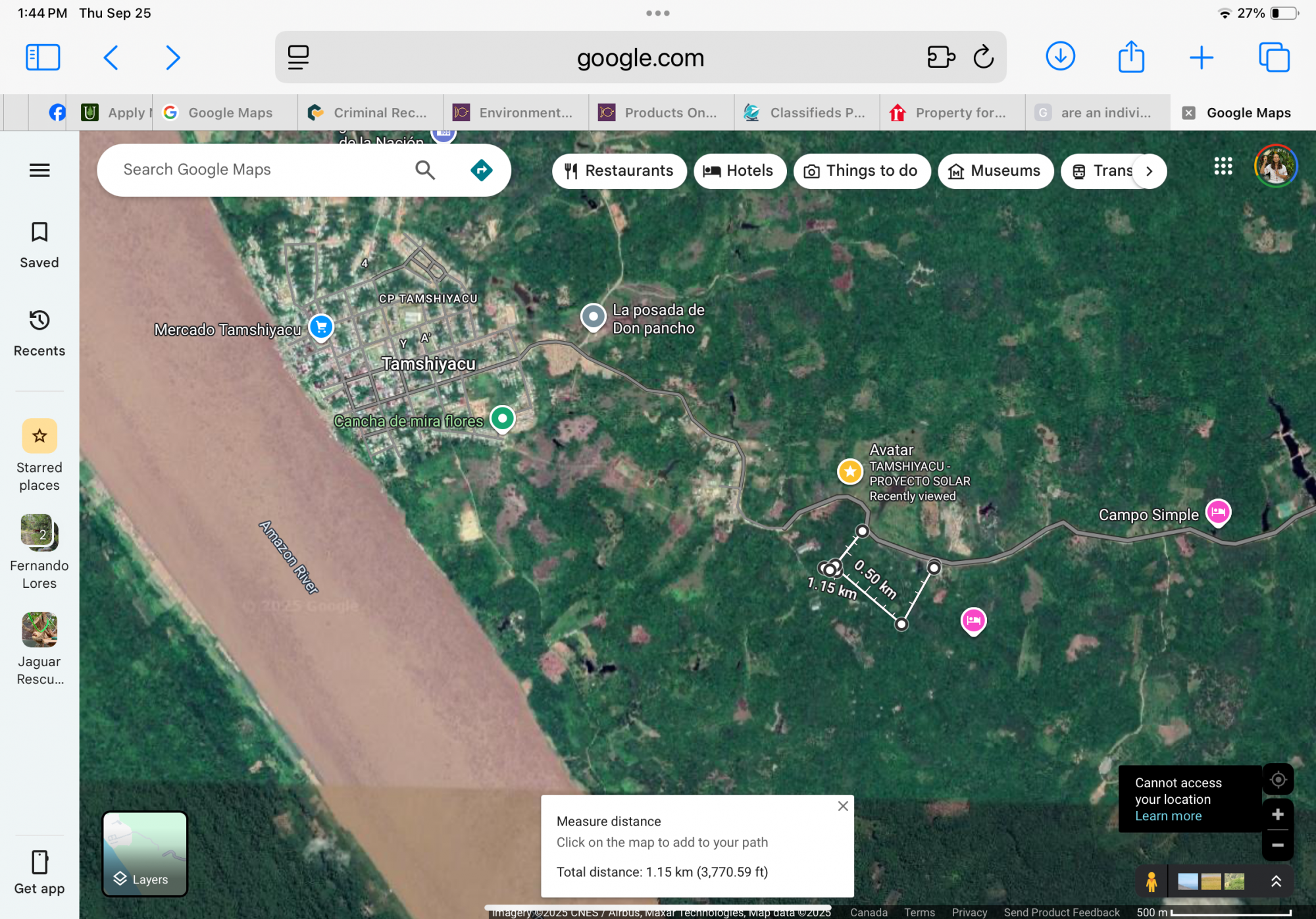Toggle the Layers map view tile
Viewport: 1316px width, 919px height.
pos(145,854)
